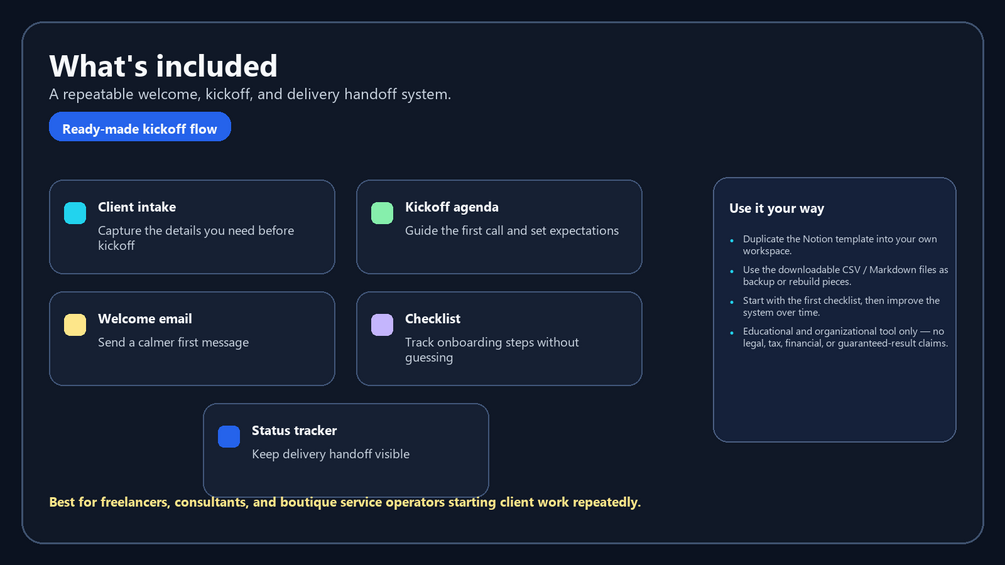Select the green Kickoff agenda icon

(x=382, y=213)
